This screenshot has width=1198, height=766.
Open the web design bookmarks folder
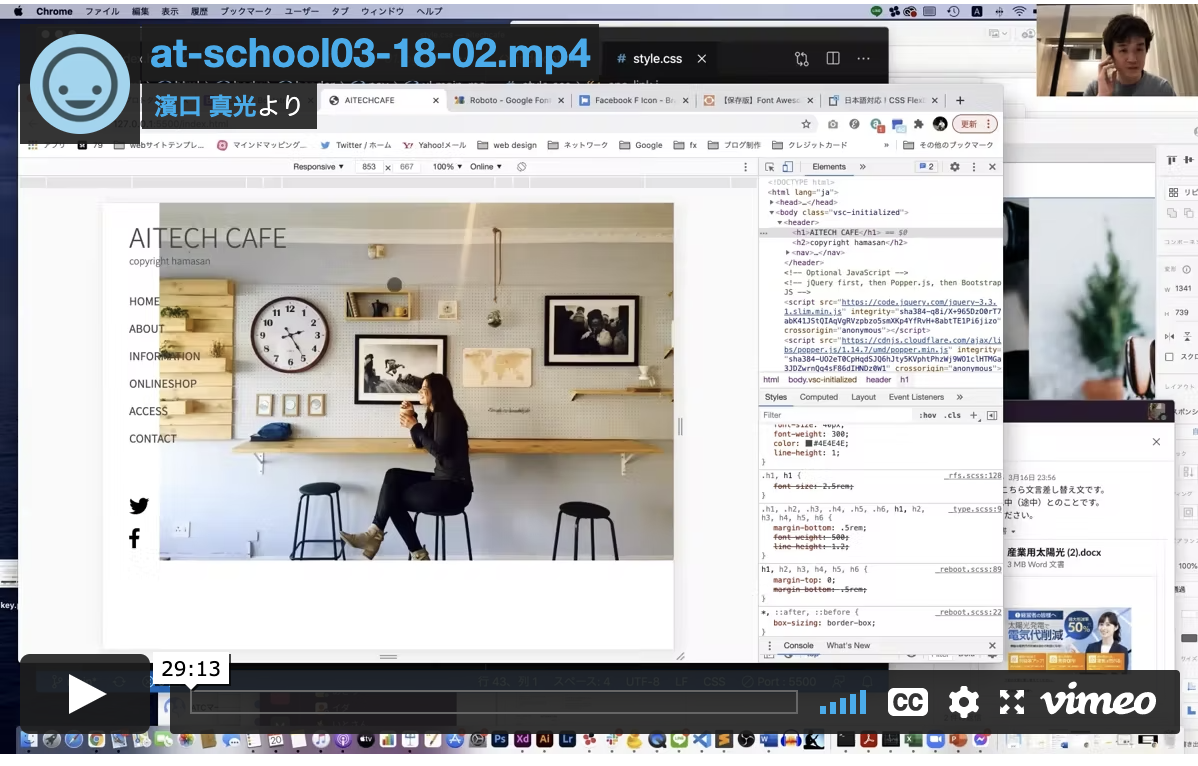[507, 145]
